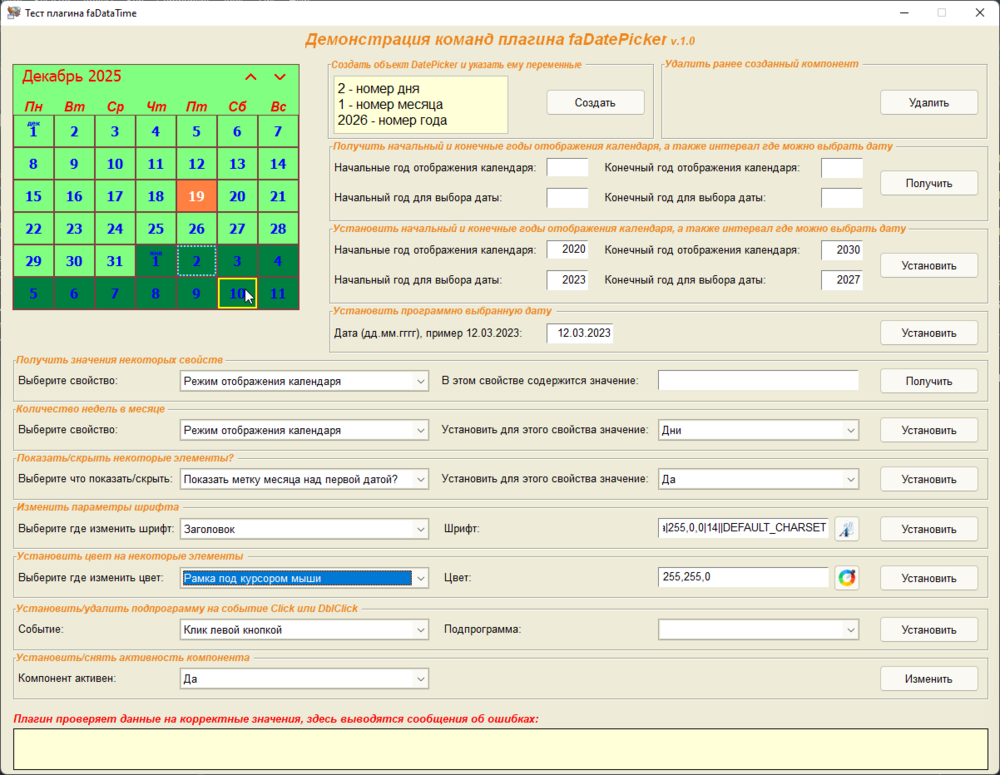The image size is (1000, 775).
Task: Open the color picker icon beside Цвет field
Action: click(847, 578)
